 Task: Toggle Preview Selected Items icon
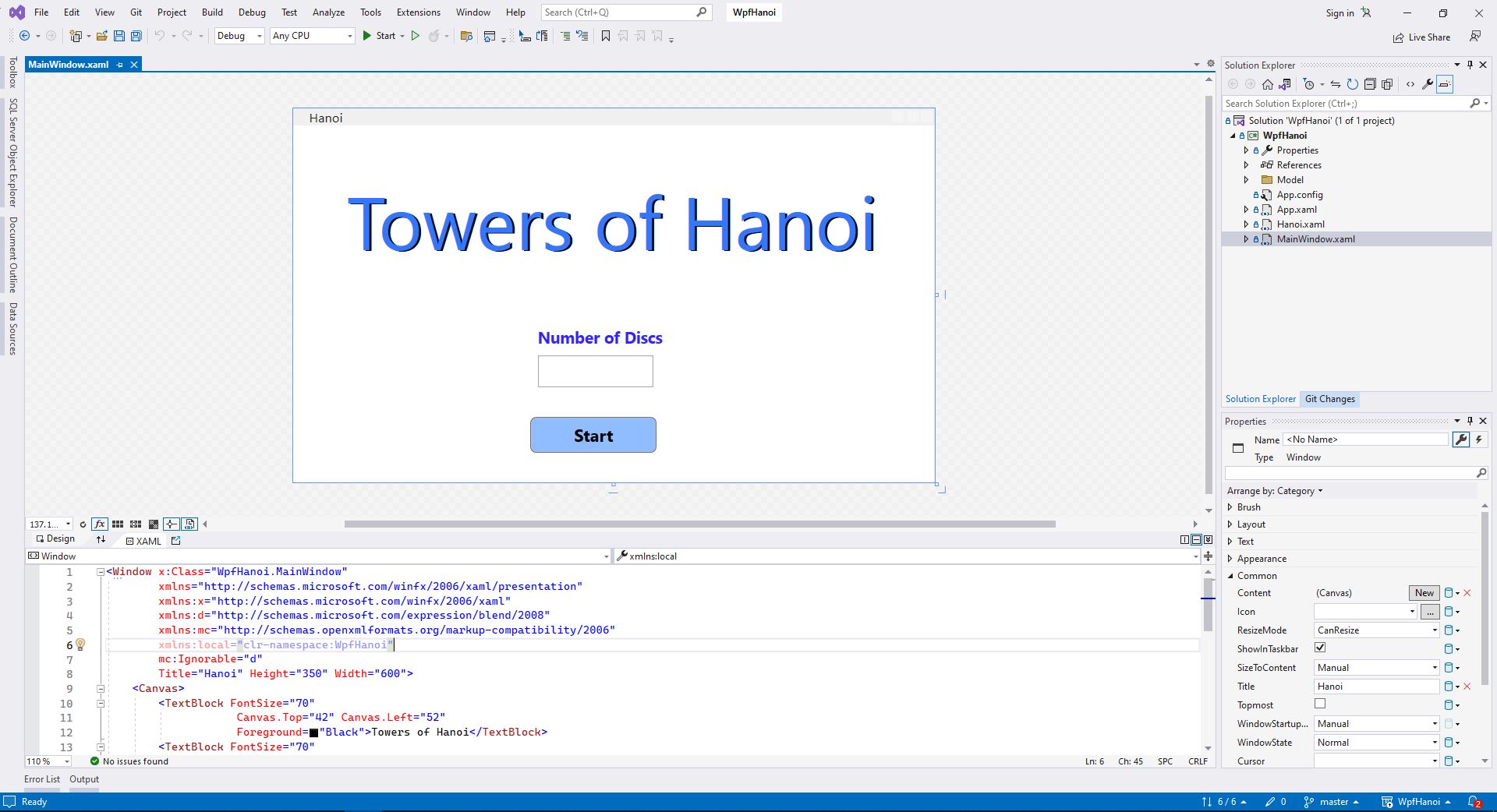pyautogui.click(x=1445, y=84)
